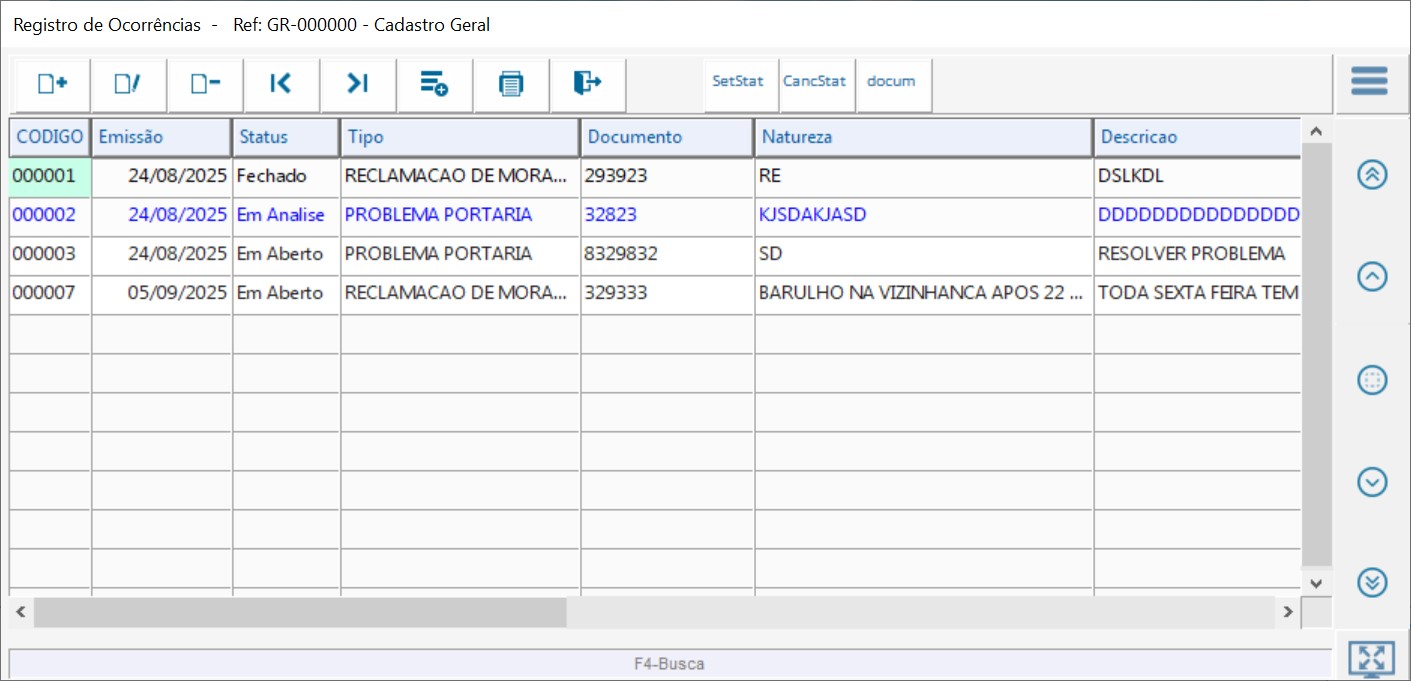Go to last record icon
The width and height of the screenshot is (1411, 681).
coord(358,84)
